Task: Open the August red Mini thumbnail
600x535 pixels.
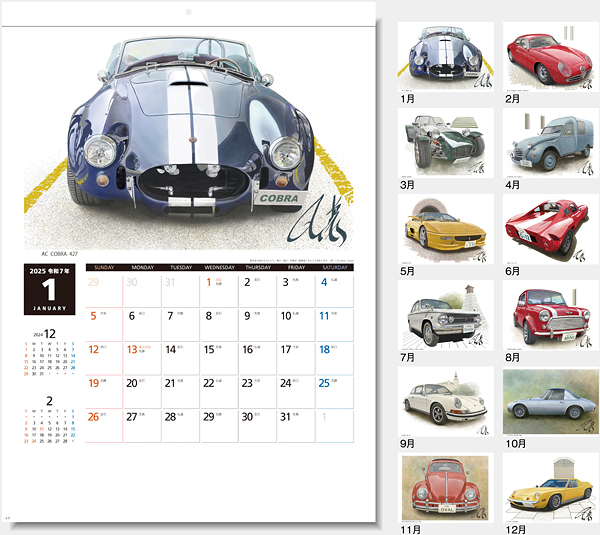Action: click(x=551, y=315)
